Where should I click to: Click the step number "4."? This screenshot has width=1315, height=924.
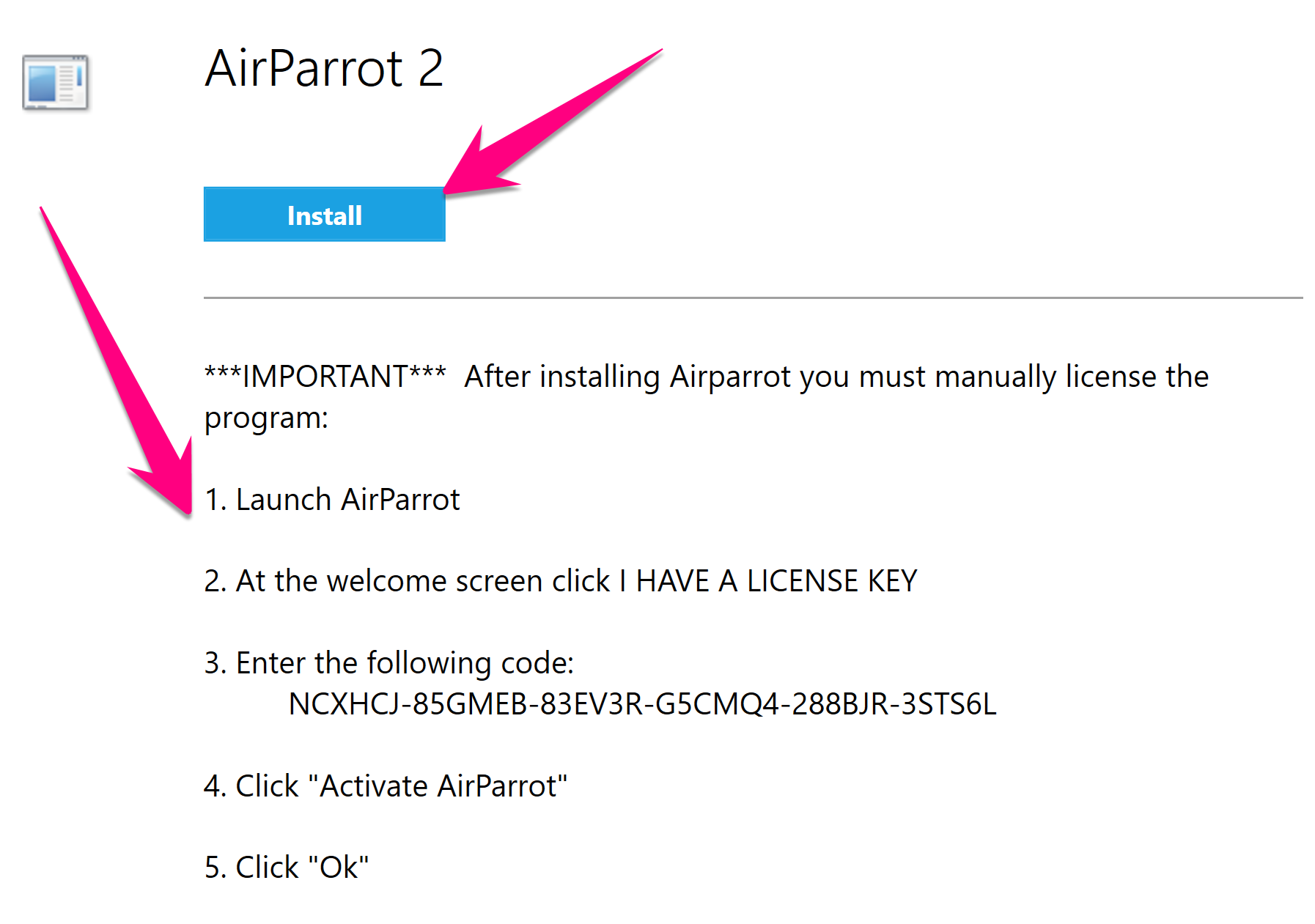tap(215, 786)
